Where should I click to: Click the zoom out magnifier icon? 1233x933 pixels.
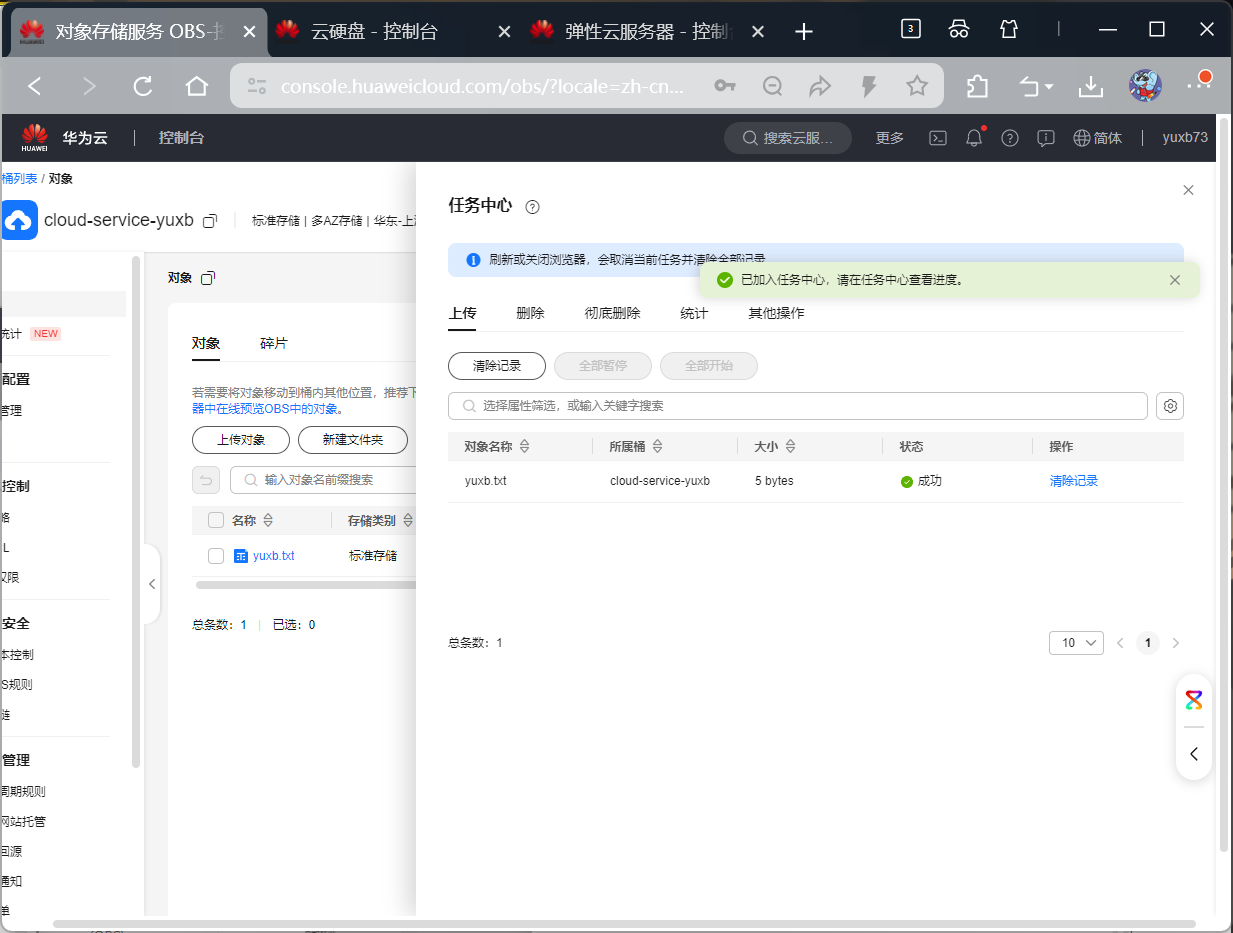click(x=772, y=87)
